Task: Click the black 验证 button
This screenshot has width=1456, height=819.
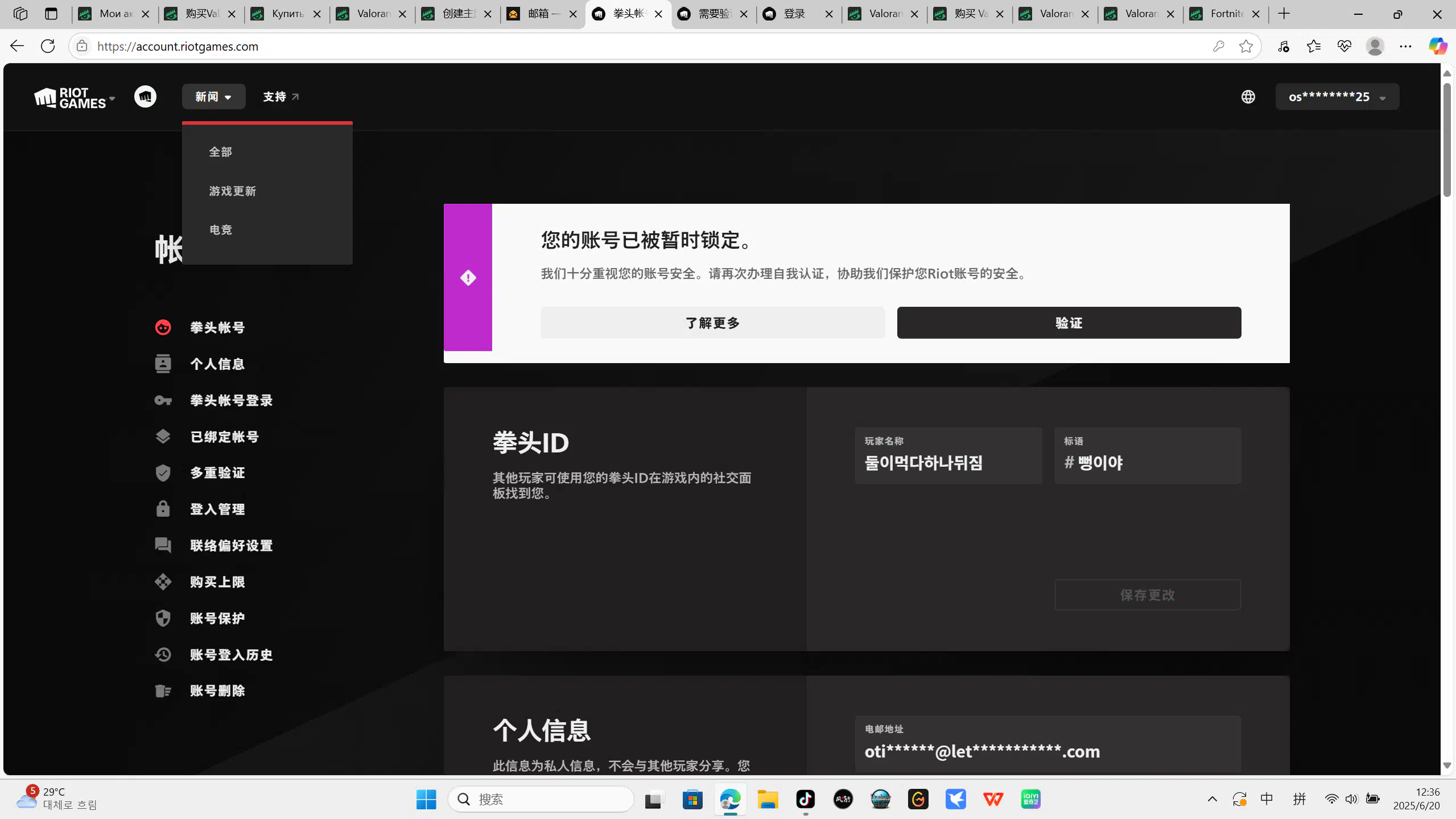Action: (1069, 323)
